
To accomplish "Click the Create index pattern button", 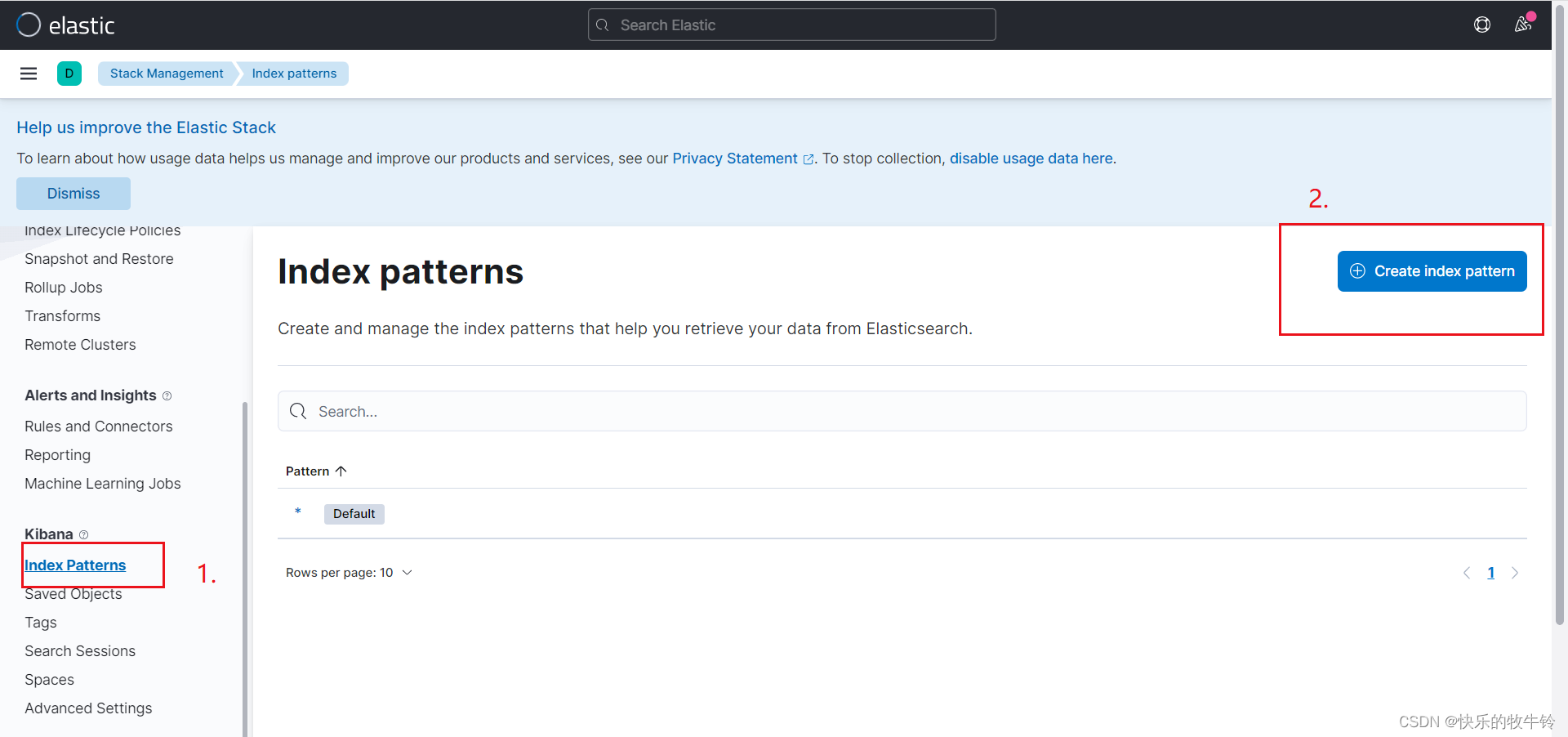I will pyautogui.click(x=1431, y=270).
